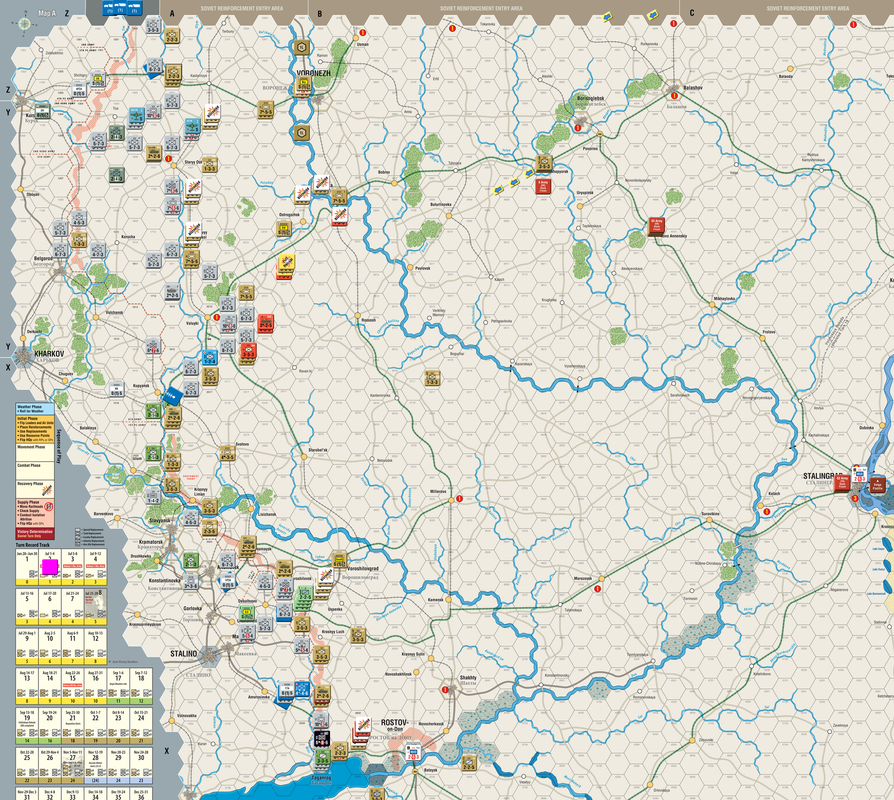This screenshot has height=800, width=894.
Task: Select the red 2*-2-5 tank counter
Action: tap(266, 323)
